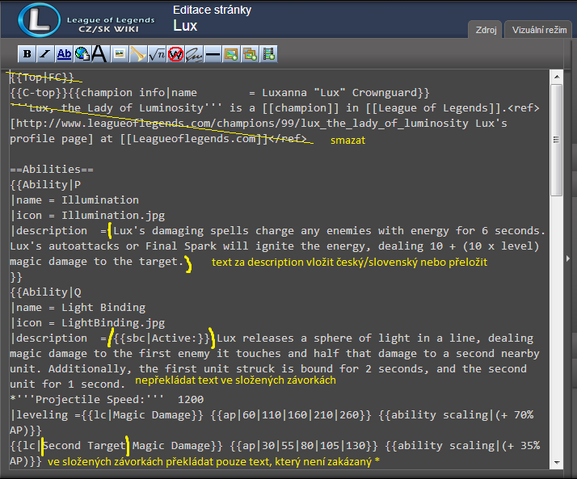Click the scrollbar down arrow
The image size is (577, 479).
(556, 462)
